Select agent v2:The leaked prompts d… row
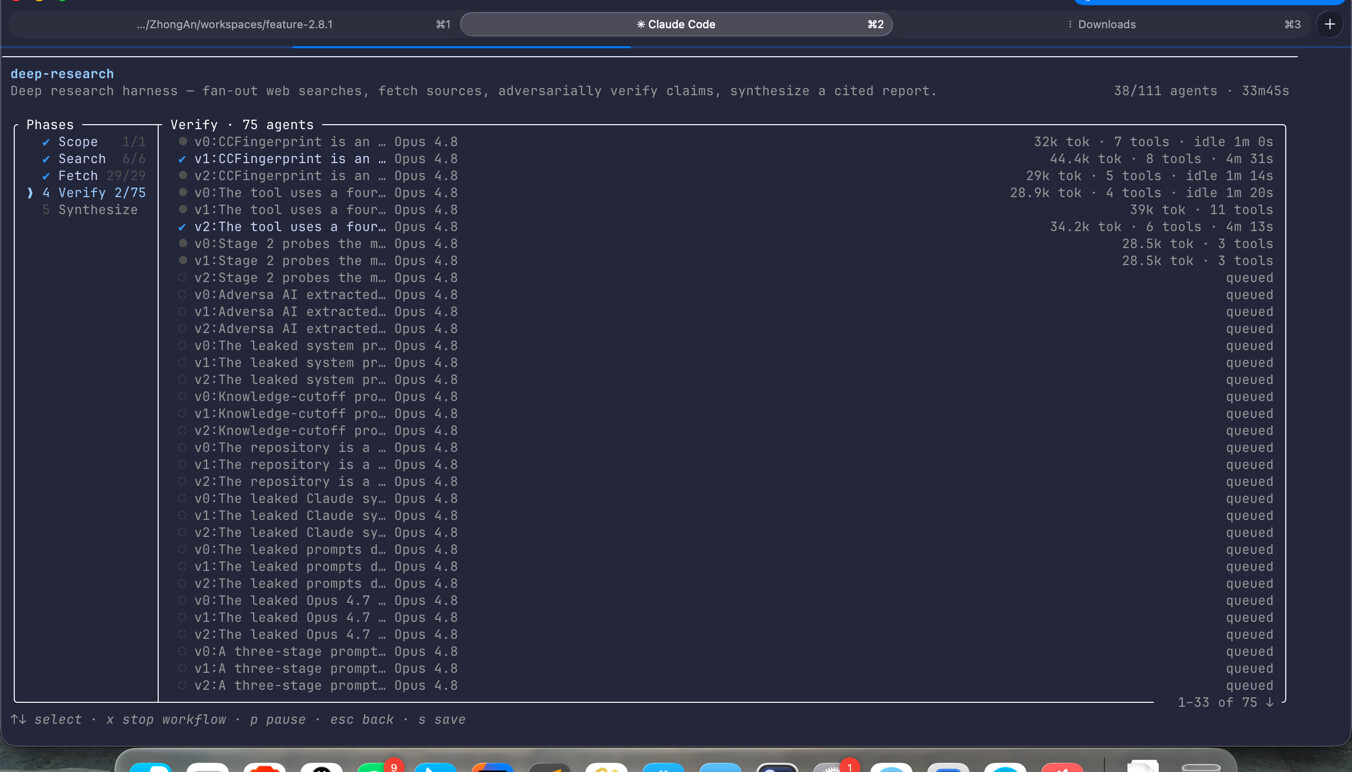1352x772 pixels. [725, 584]
